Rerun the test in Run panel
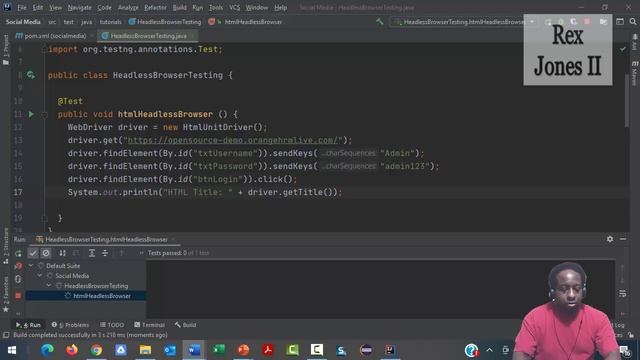This screenshot has width=640, height=360. pyautogui.click(x=18, y=253)
